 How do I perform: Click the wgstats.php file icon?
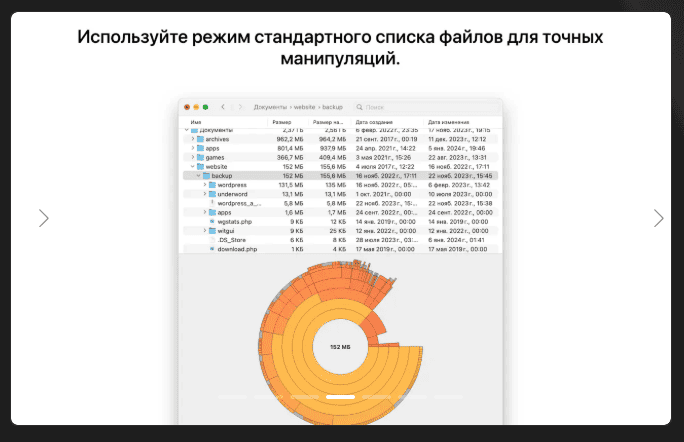click(x=212, y=222)
